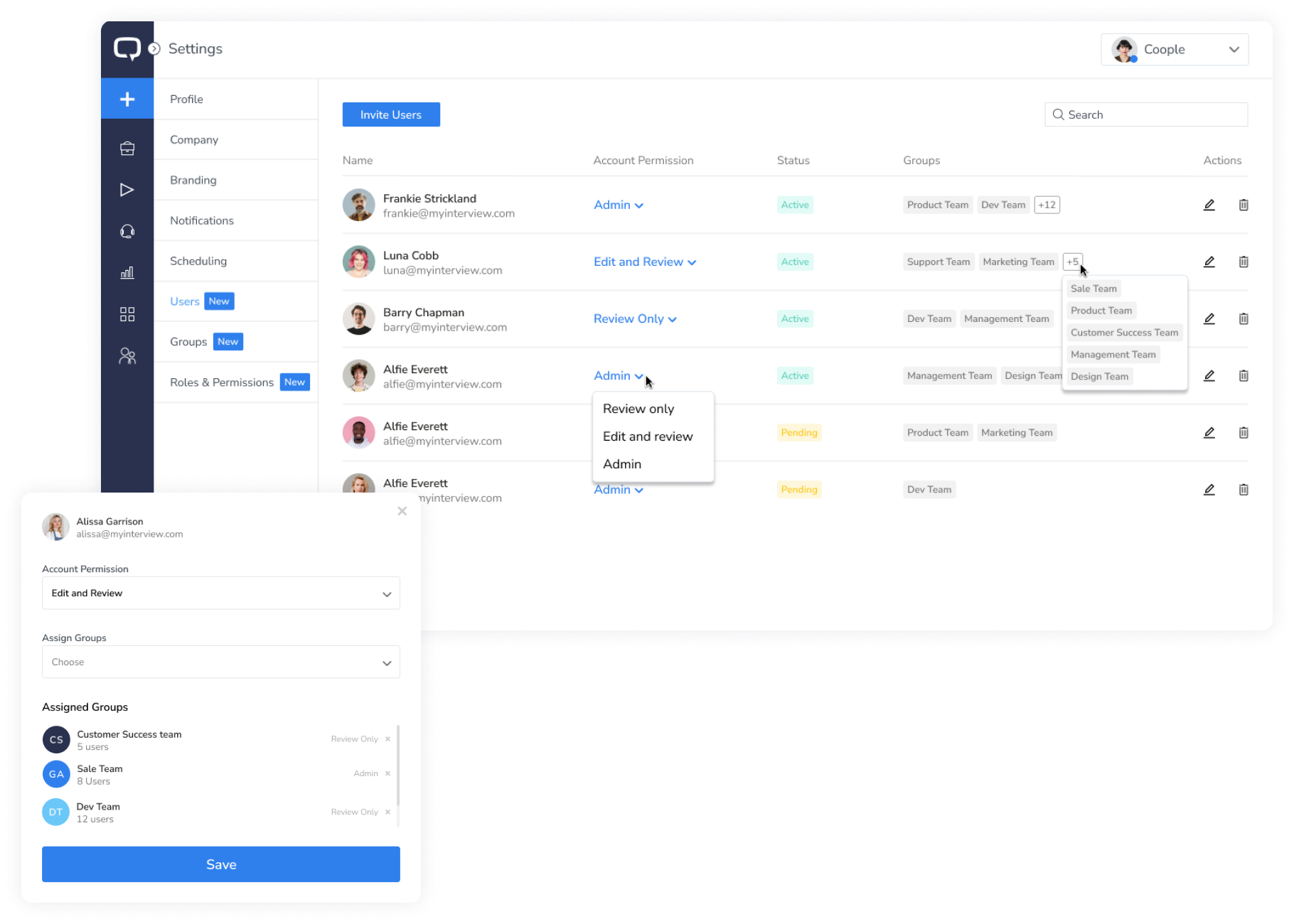Save the user permission changes
1294x924 pixels.
(x=221, y=864)
